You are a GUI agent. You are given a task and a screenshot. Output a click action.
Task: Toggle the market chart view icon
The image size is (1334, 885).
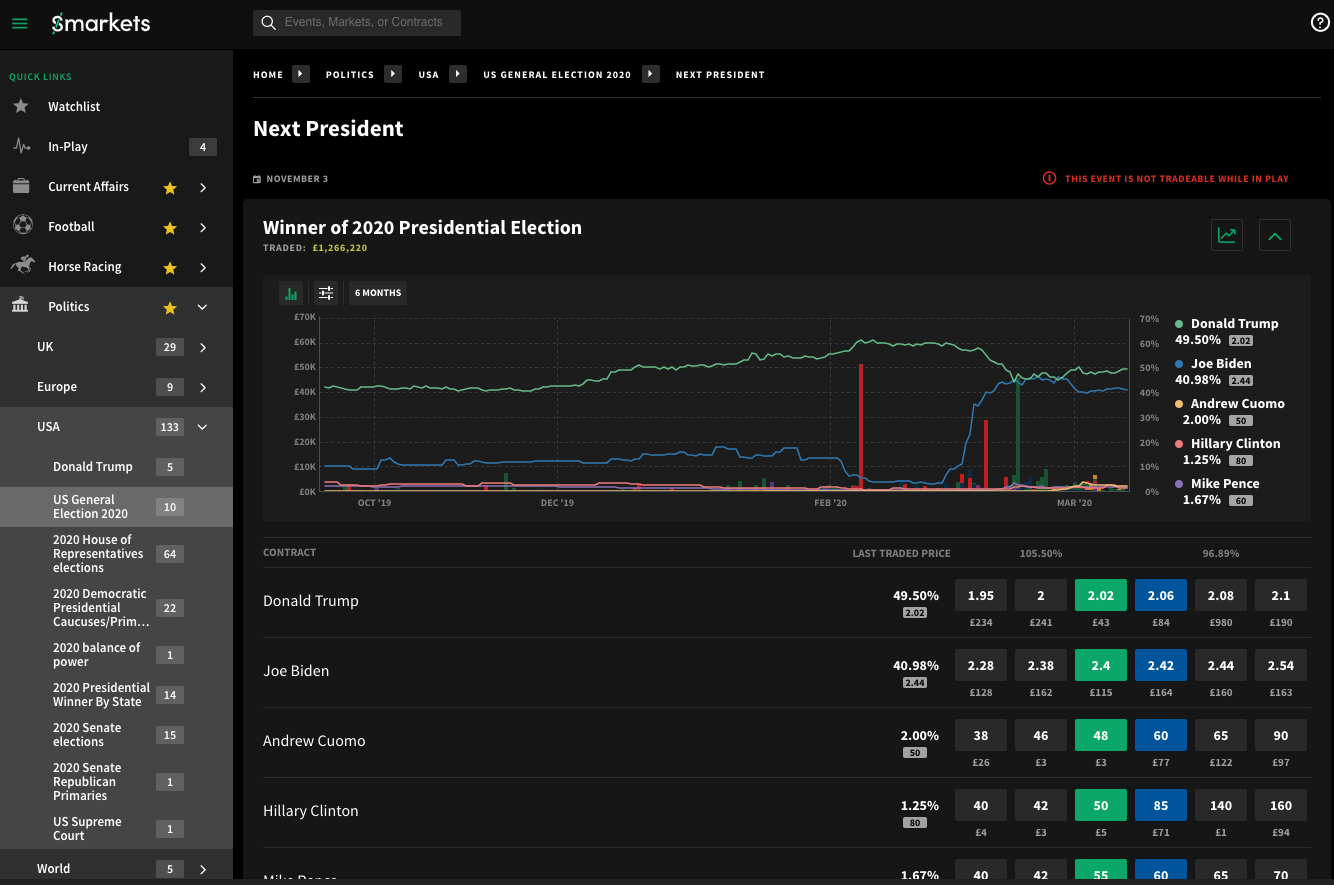click(1226, 235)
